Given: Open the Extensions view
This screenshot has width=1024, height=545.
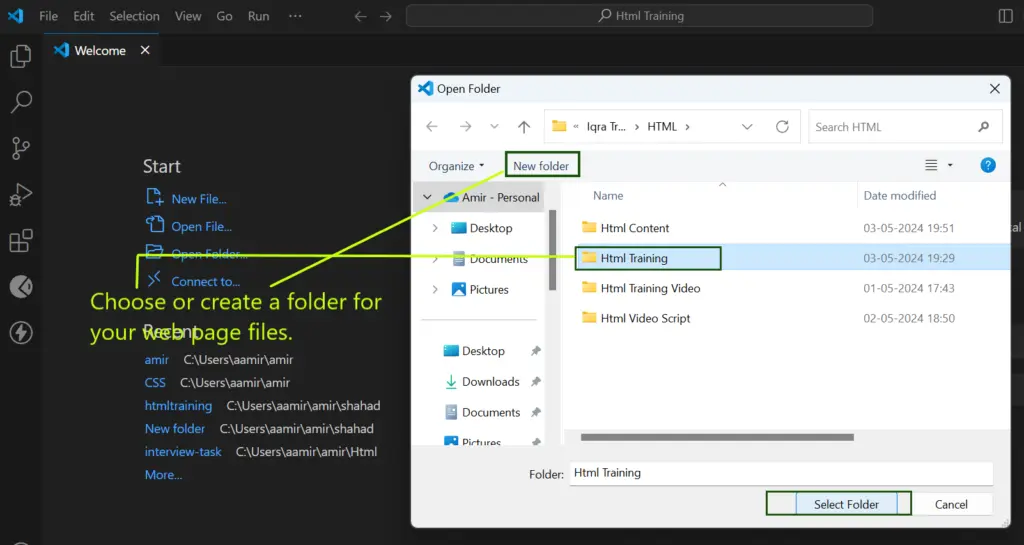Looking at the screenshot, I should (x=21, y=241).
